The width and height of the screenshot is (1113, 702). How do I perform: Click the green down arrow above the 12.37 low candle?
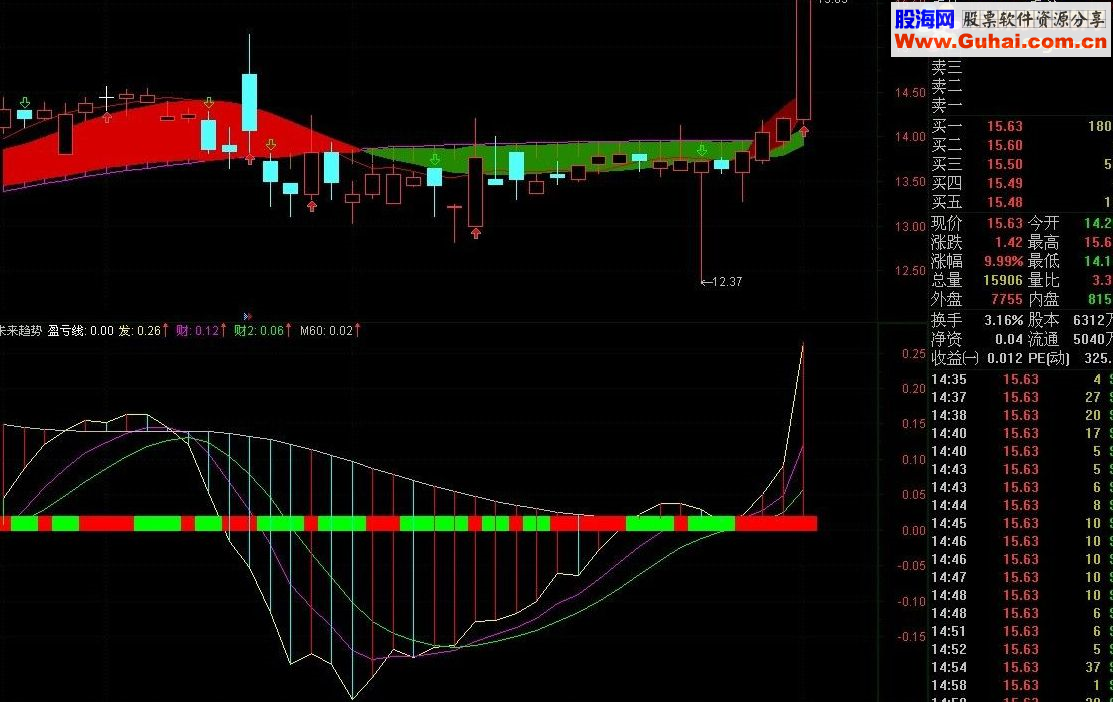point(701,150)
